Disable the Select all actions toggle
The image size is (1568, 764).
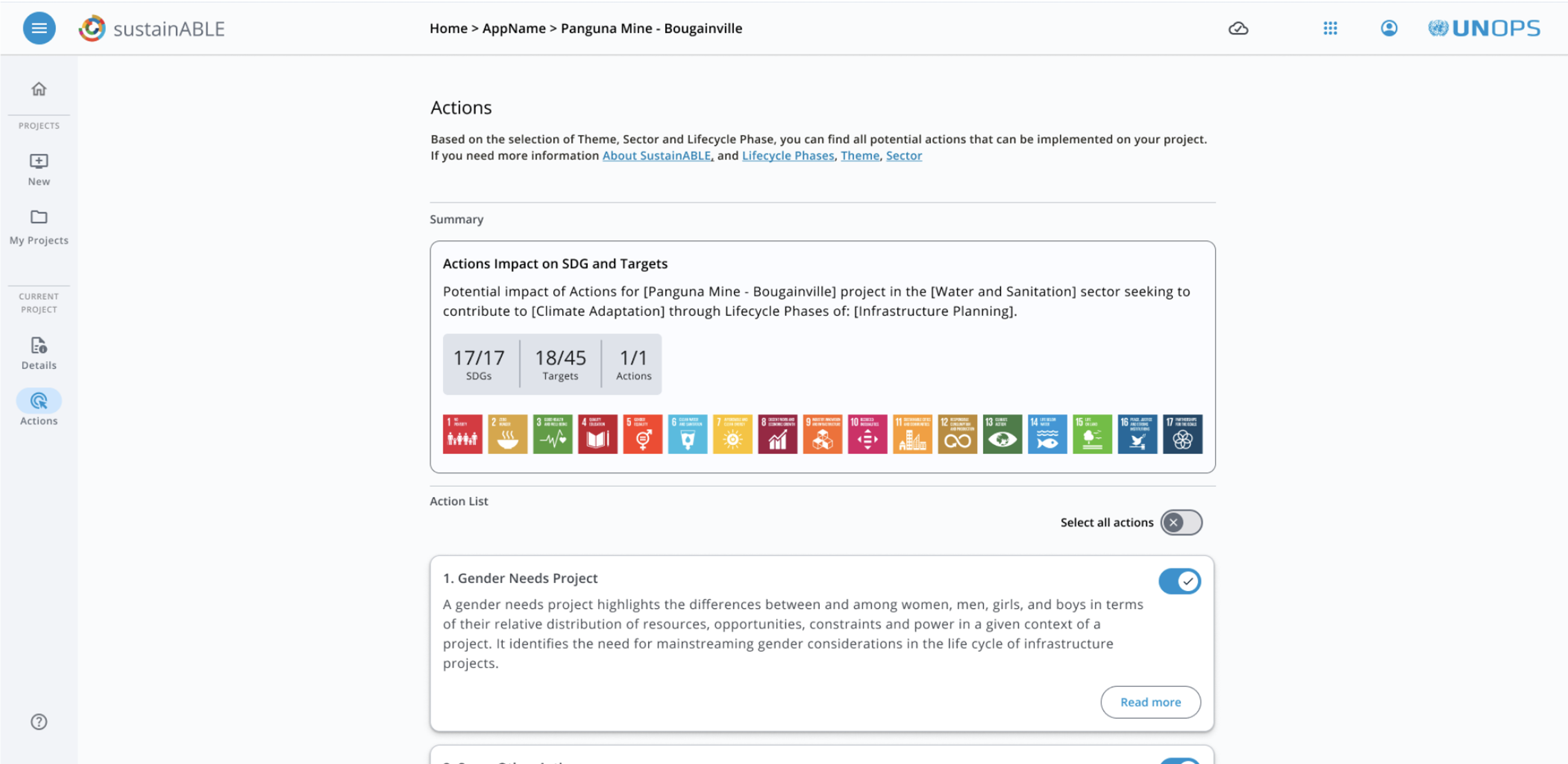[1180, 522]
